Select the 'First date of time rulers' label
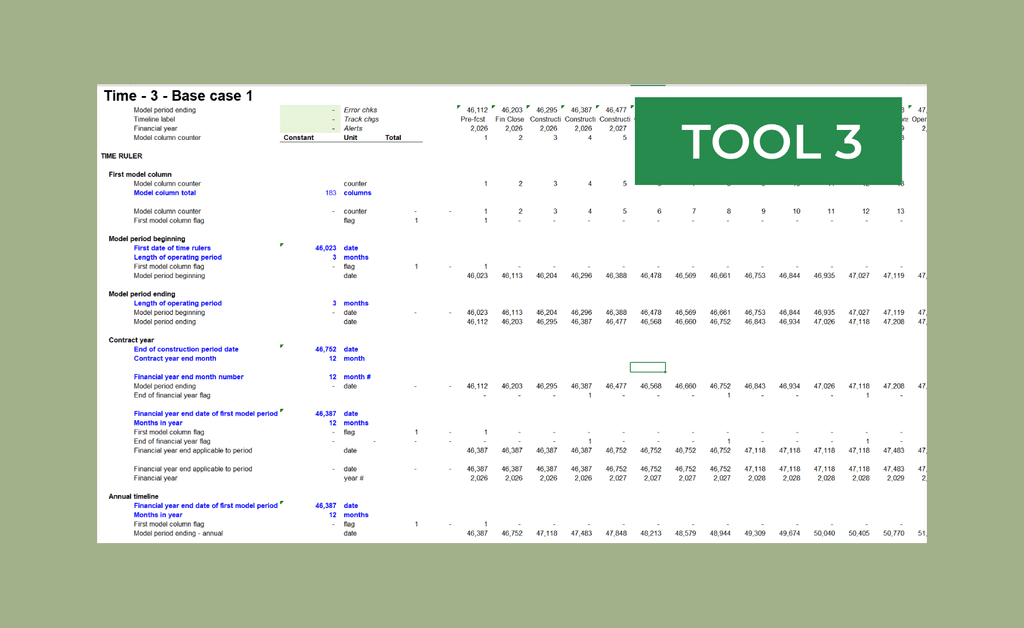This screenshot has height=628, width=1024. (172, 248)
